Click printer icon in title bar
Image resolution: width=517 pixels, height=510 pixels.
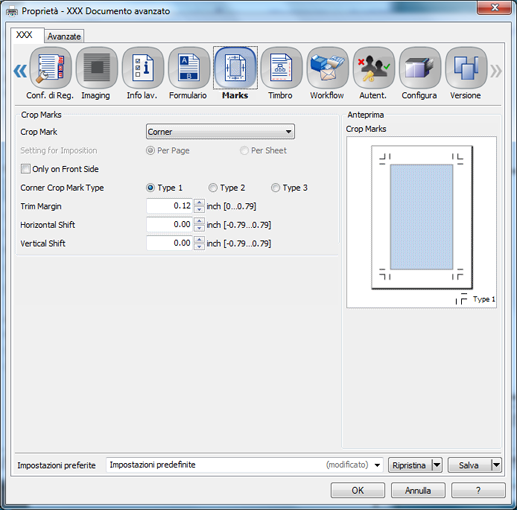pyautogui.click(x=12, y=11)
